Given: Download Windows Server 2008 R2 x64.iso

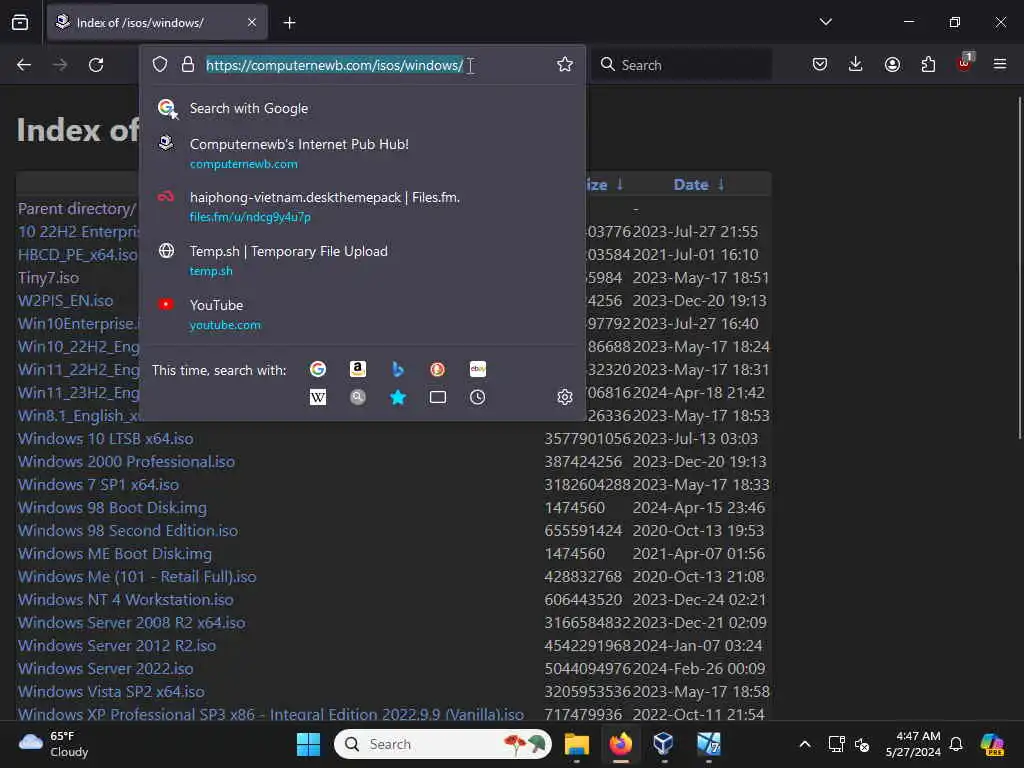Looking at the screenshot, I should point(131,622).
